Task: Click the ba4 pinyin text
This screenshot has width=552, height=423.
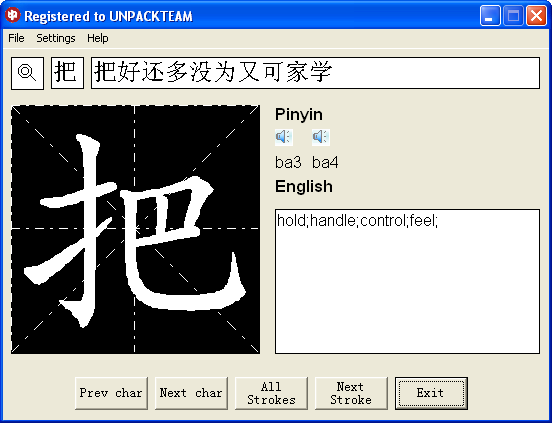Action: [325, 163]
